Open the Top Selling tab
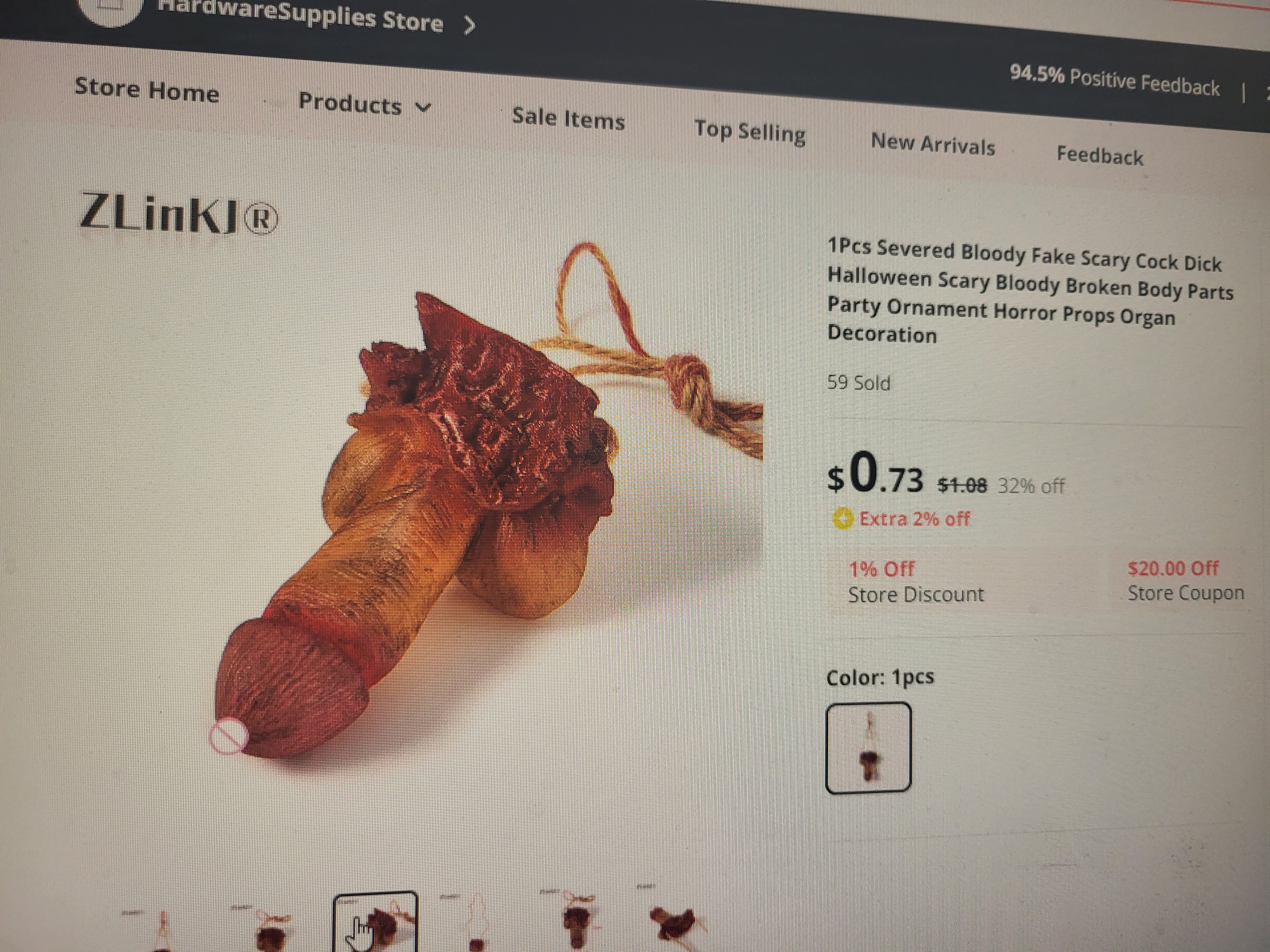 click(750, 132)
